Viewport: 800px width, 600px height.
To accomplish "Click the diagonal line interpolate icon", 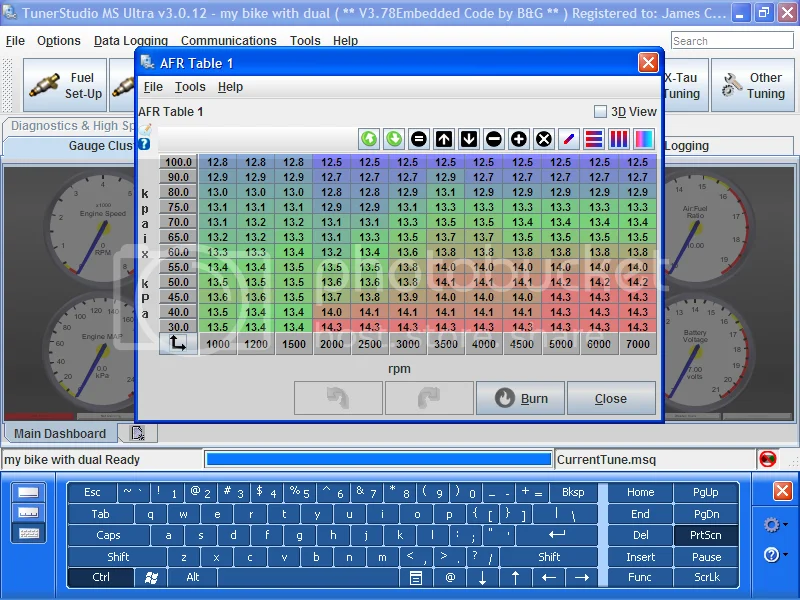I will tap(569, 139).
